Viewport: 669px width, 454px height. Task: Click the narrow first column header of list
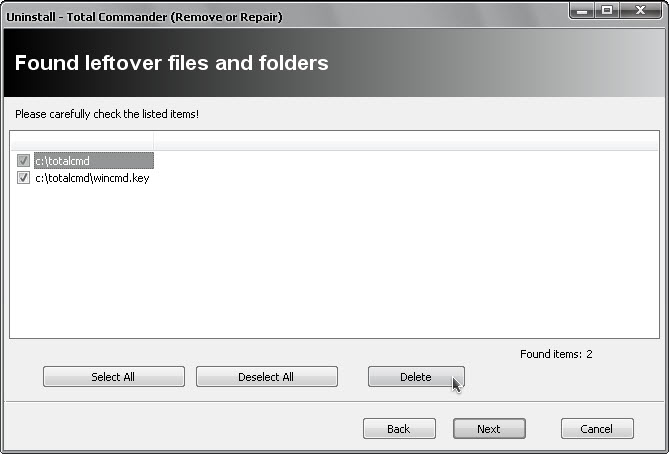pos(81,141)
